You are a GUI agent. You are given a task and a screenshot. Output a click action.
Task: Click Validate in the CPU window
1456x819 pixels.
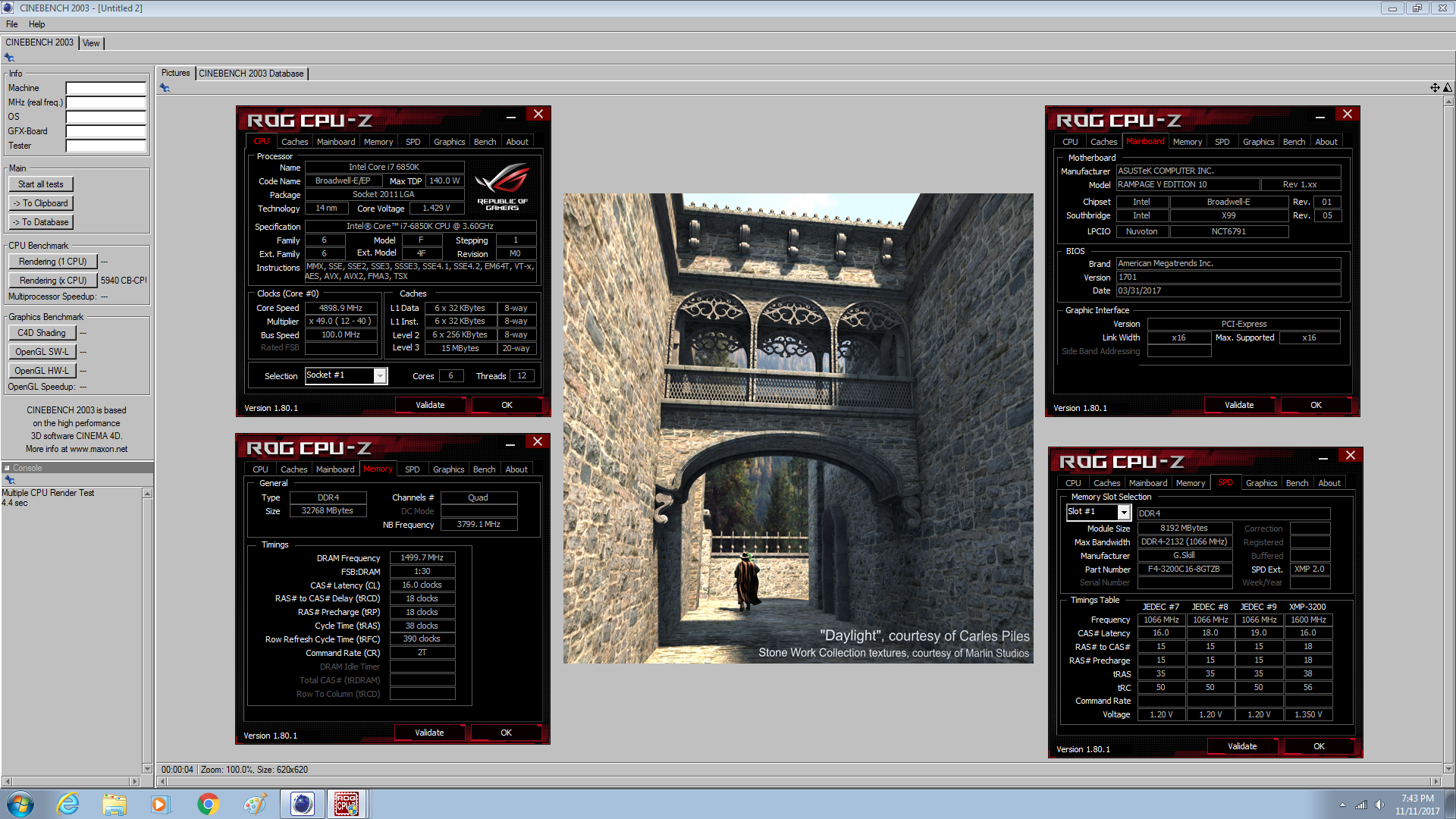430,405
